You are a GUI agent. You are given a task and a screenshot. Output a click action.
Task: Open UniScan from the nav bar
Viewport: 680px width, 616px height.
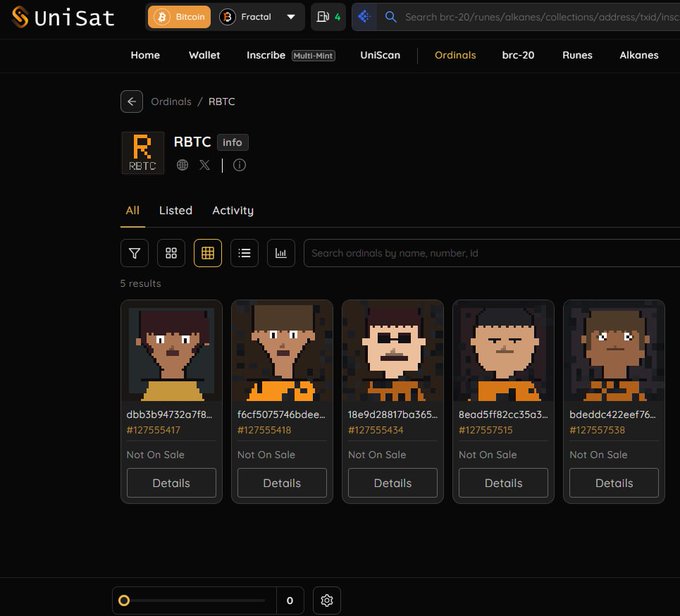pos(380,55)
